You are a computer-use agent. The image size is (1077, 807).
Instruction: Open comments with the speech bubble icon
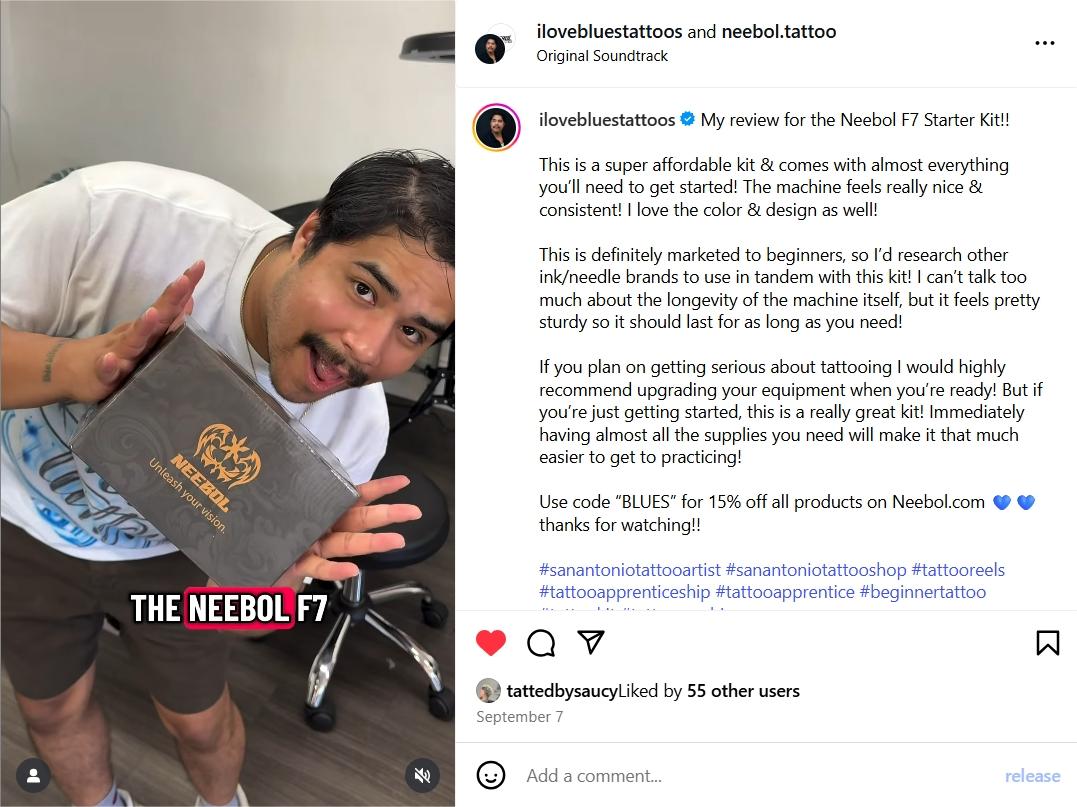(541, 643)
